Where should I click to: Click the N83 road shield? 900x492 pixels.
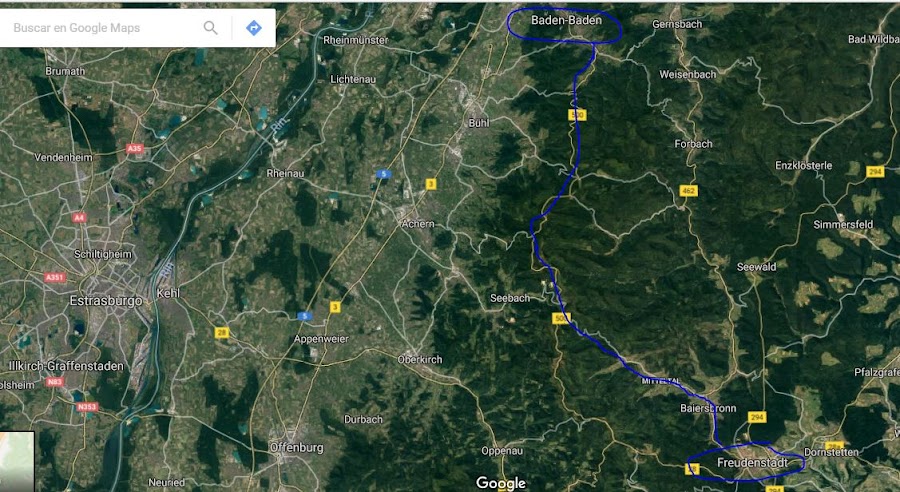point(55,382)
